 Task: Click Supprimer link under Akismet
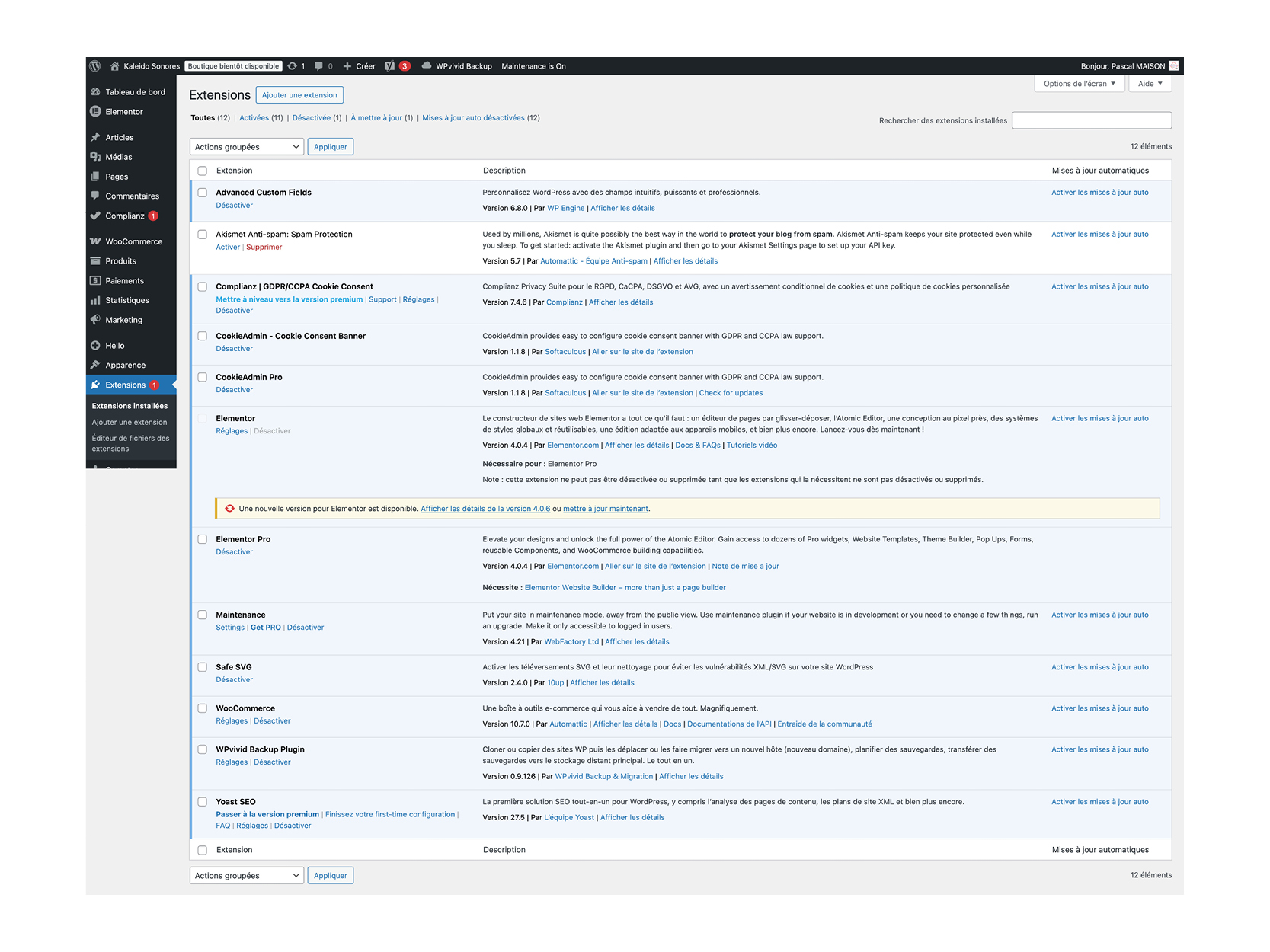point(264,248)
